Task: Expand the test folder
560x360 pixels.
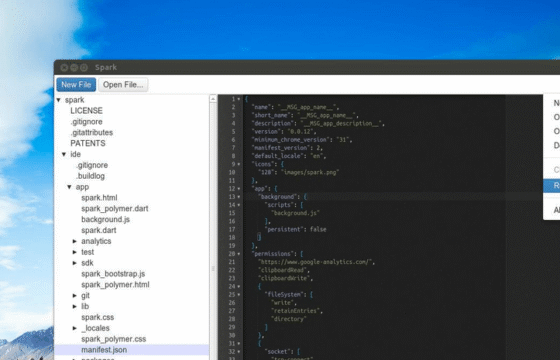Action: click(x=75, y=252)
